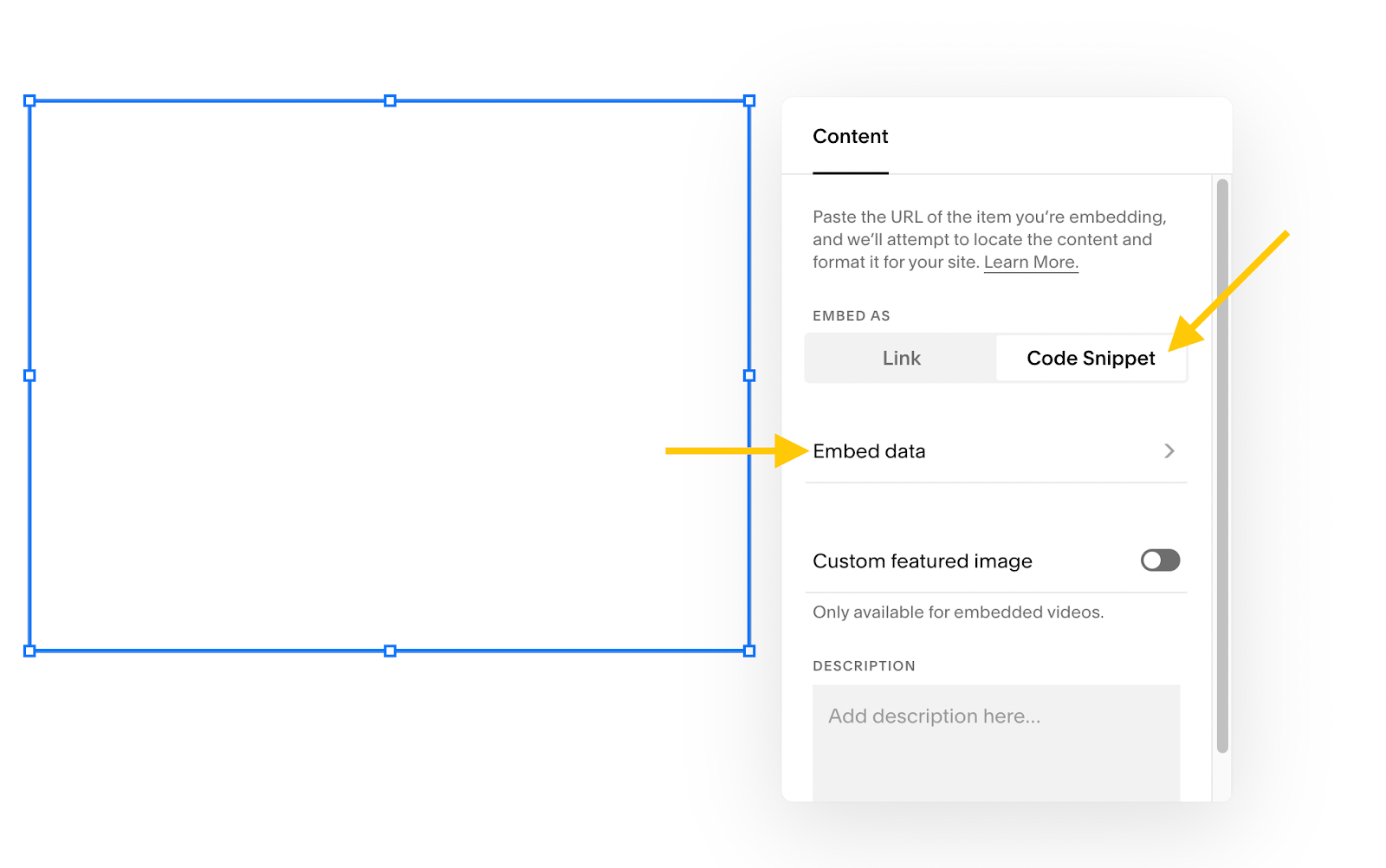Image resolution: width=1386 pixels, height=868 pixels.
Task: Click the bottom-right handle of the selected block
Action: tap(749, 651)
